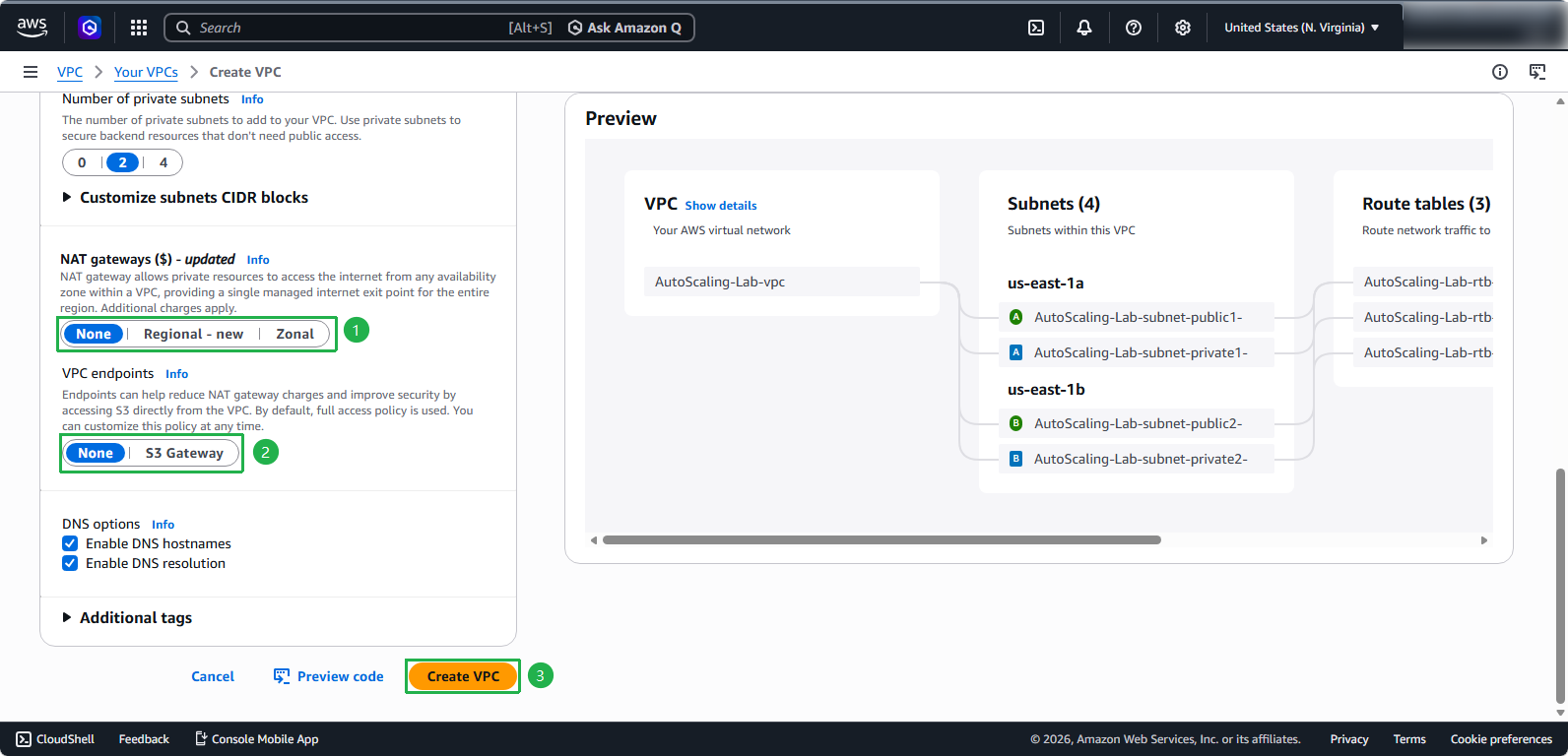Open Info for Number of private subnets
The height and width of the screenshot is (756, 1568).
[252, 99]
